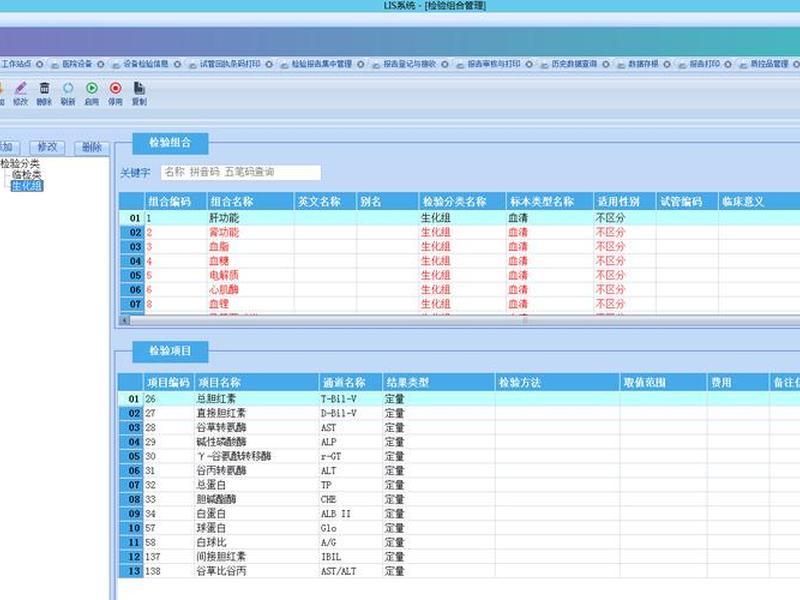800x600 pixels.
Task: Select the 临检类 tree node
Action: click(27, 174)
